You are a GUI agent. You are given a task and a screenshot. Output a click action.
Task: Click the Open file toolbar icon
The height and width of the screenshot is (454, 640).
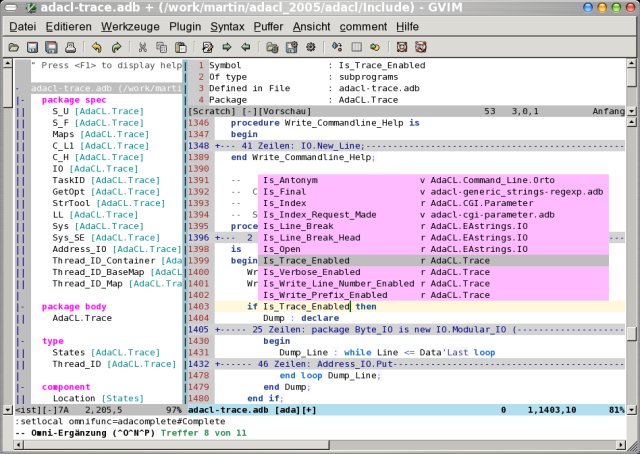14,47
